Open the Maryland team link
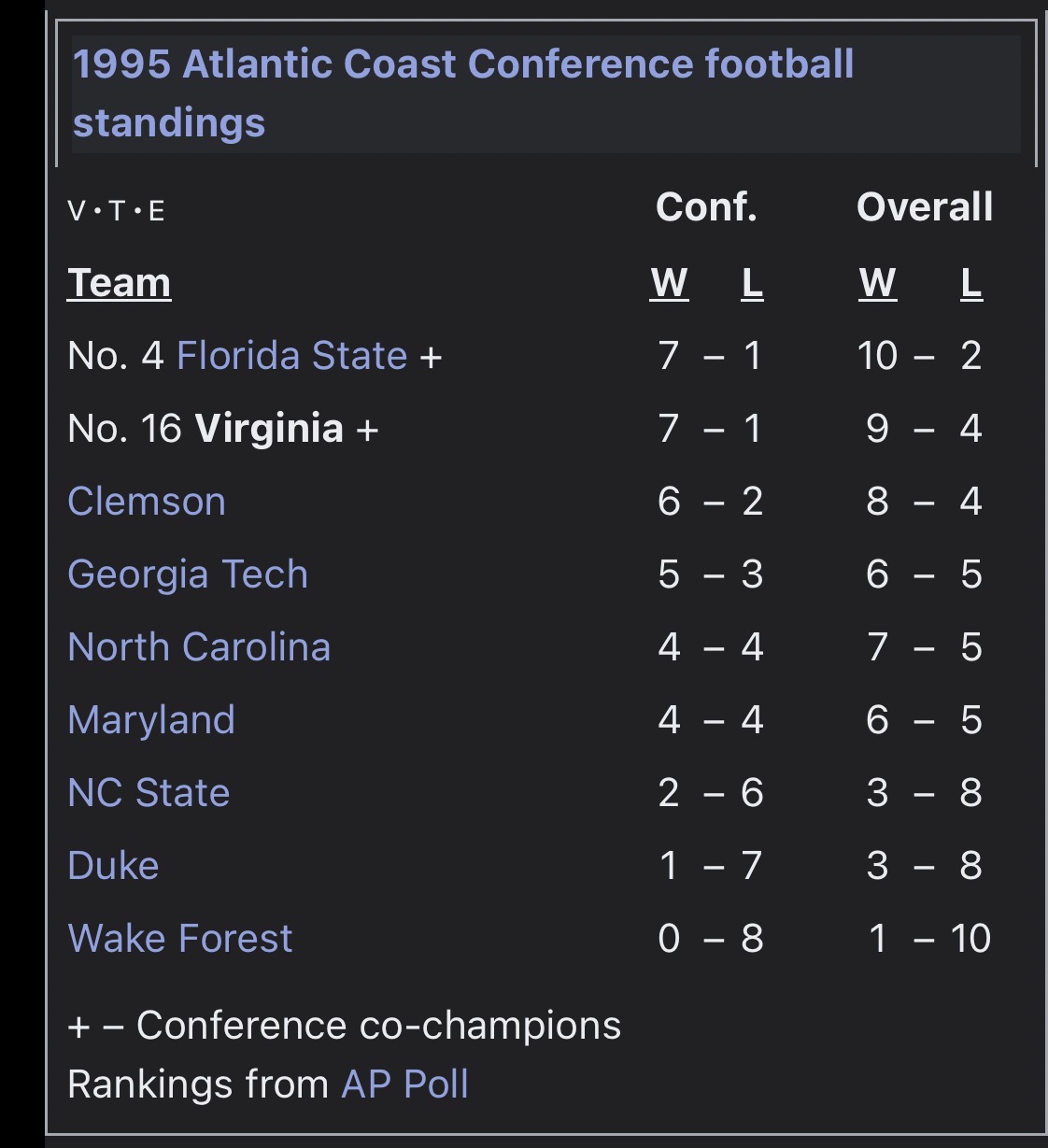The width and height of the screenshot is (1048, 1148). [x=151, y=720]
